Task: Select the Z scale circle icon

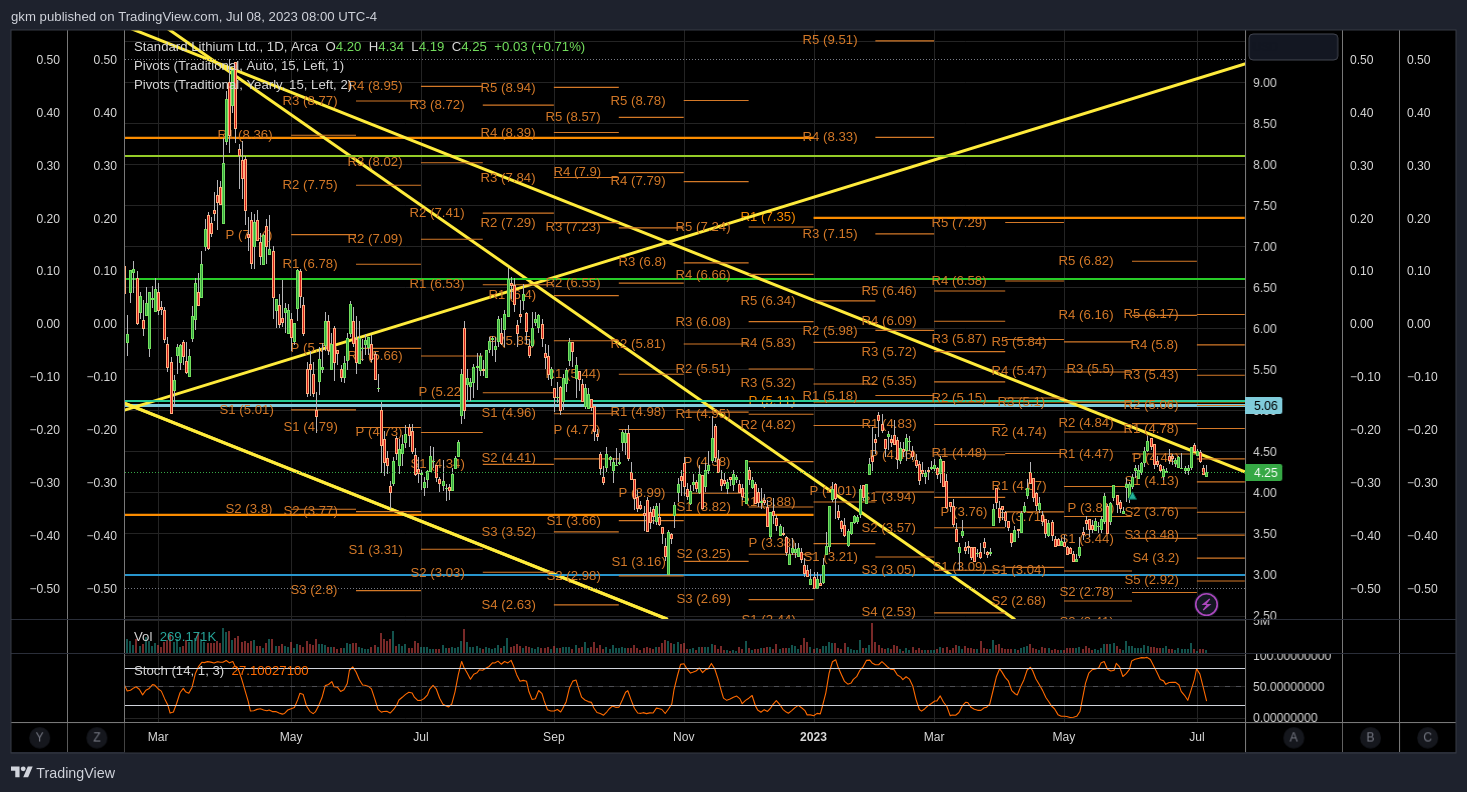Action: pos(96,738)
